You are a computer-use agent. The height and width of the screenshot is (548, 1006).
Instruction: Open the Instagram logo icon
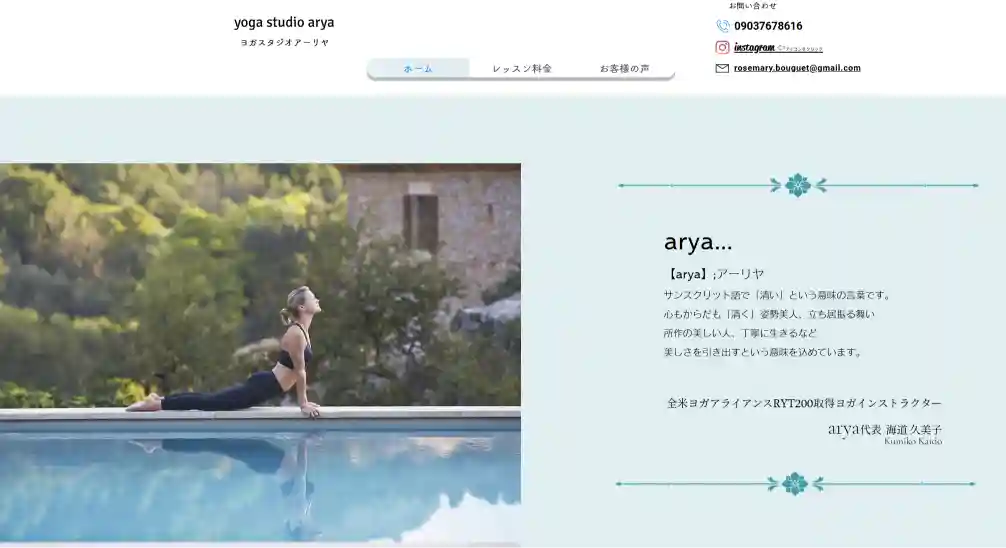coord(722,47)
